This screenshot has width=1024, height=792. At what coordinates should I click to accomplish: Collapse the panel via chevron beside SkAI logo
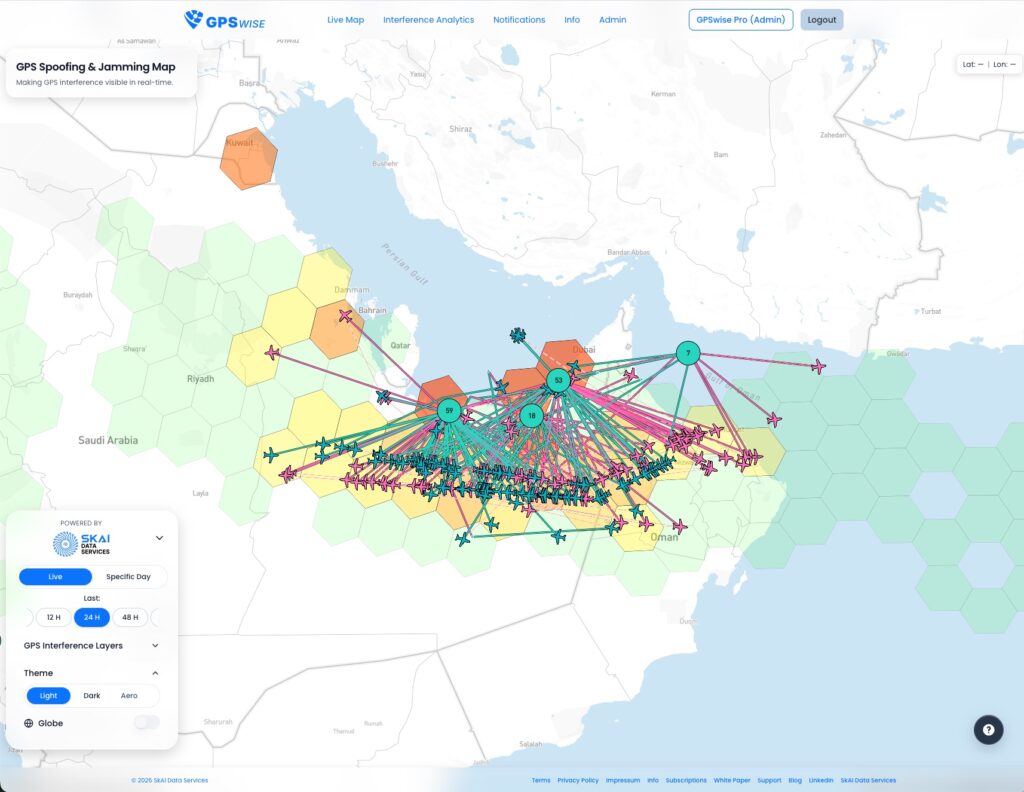[x=159, y=538]
